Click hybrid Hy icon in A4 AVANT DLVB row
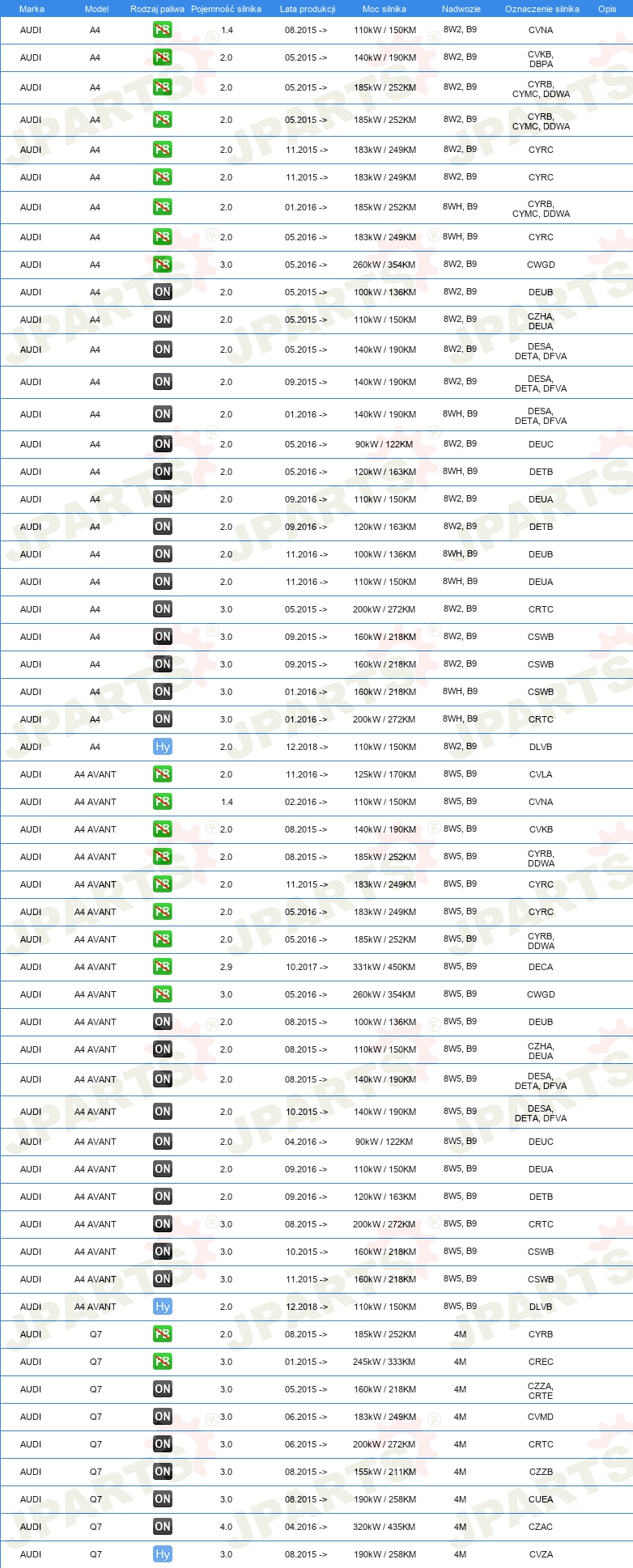 tap(163, 1307)
